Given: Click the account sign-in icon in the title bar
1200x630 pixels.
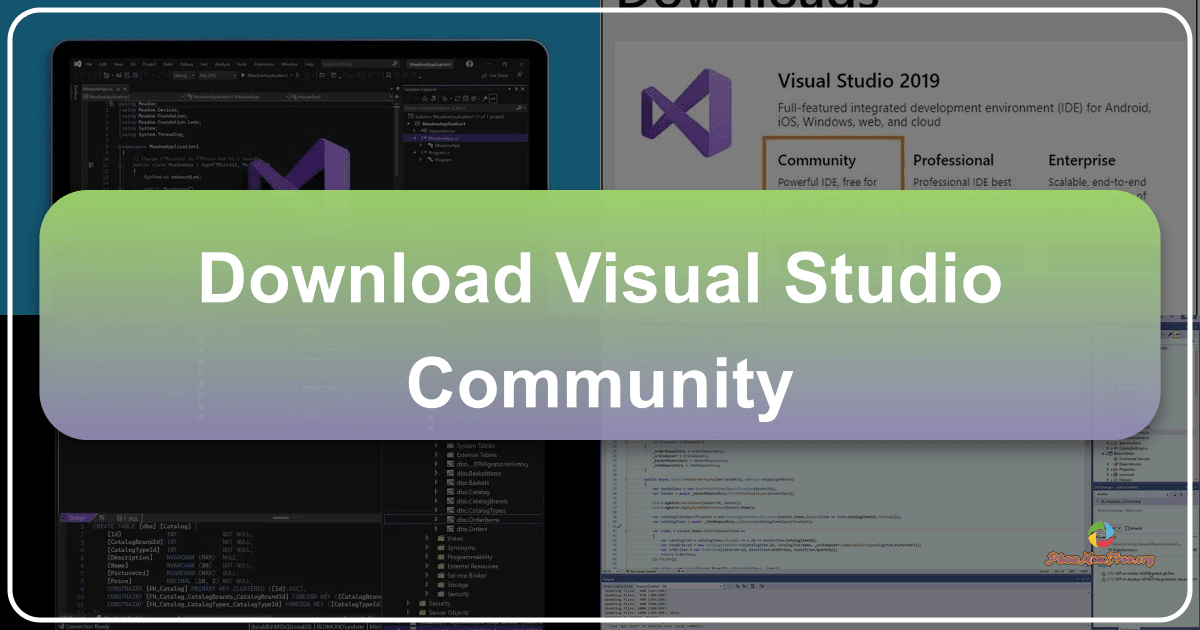Looking at the screenshot, I should click(x=470, y=63).
